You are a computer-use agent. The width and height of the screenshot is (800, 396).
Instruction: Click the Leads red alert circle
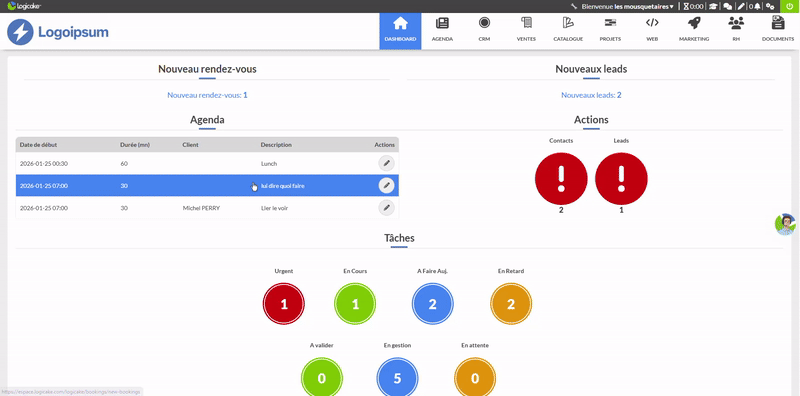(x=621, y=179)
